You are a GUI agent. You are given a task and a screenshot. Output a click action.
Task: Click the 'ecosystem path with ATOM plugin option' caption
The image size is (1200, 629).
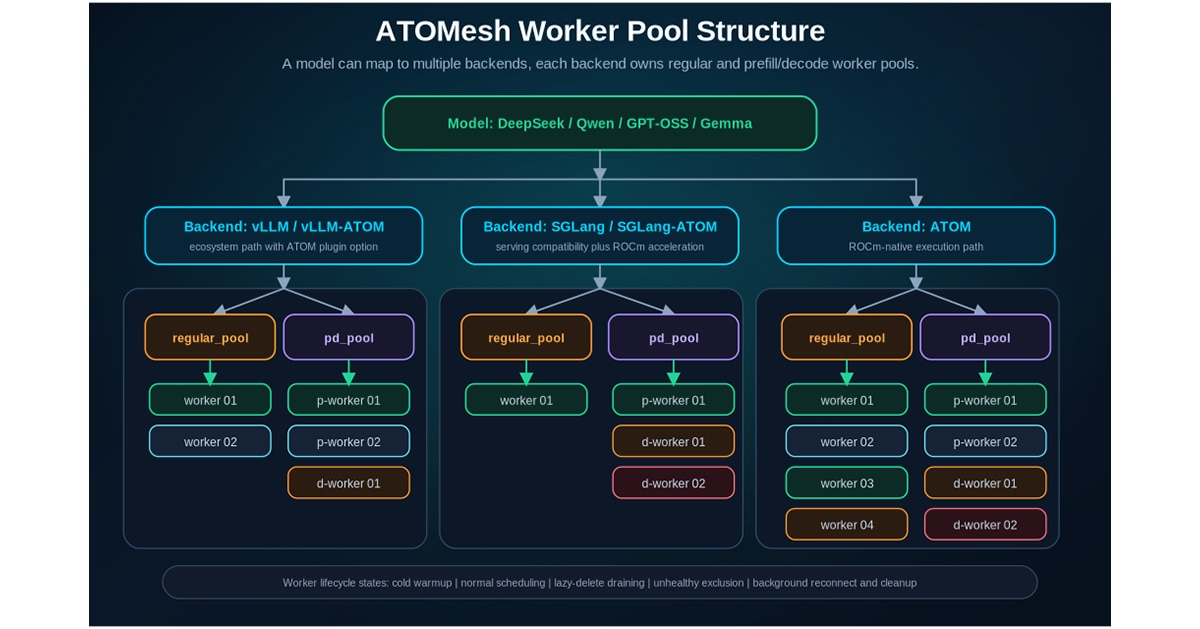tap(284, 246)
